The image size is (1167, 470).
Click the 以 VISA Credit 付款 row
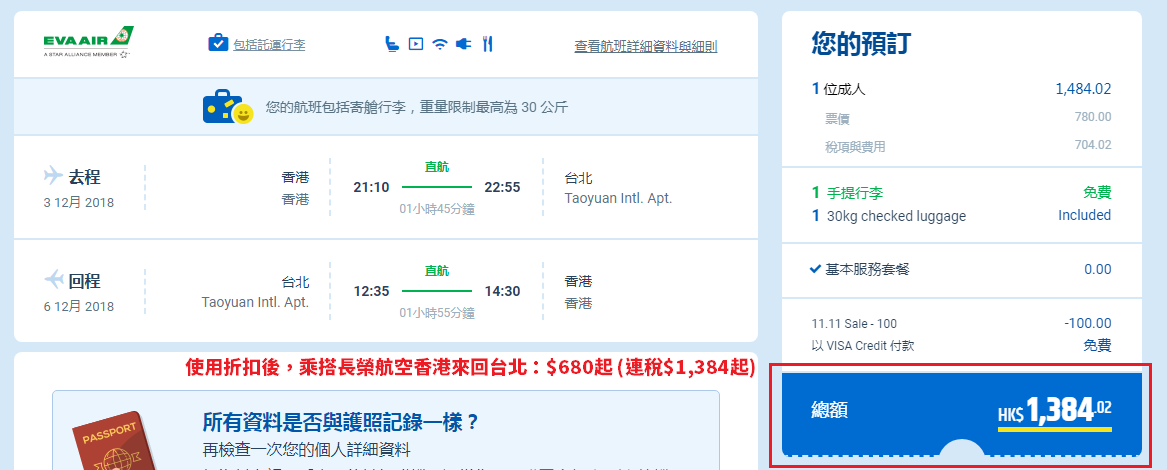[x=962, y=346]
